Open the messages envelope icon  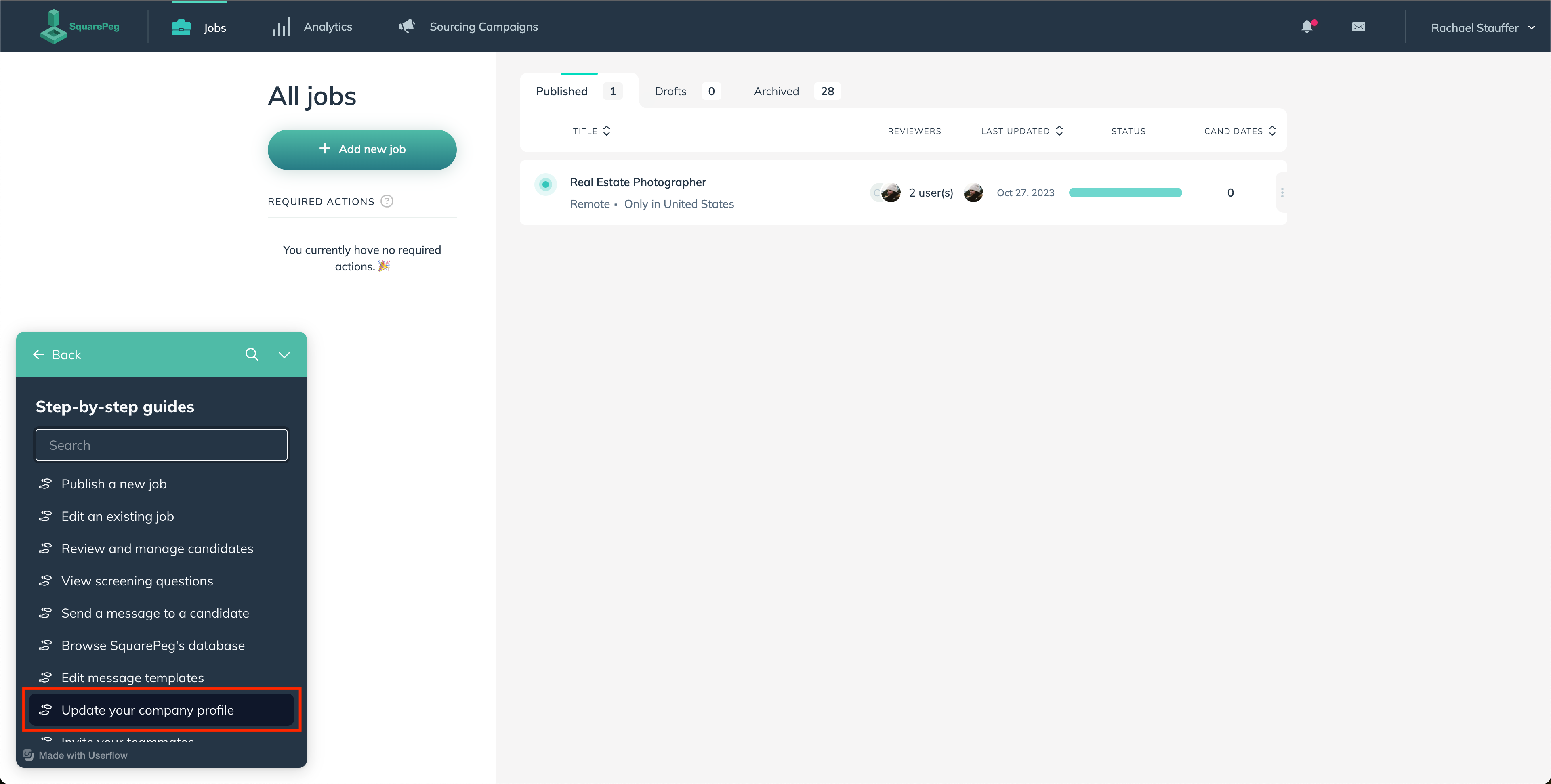coord(1358,27)
